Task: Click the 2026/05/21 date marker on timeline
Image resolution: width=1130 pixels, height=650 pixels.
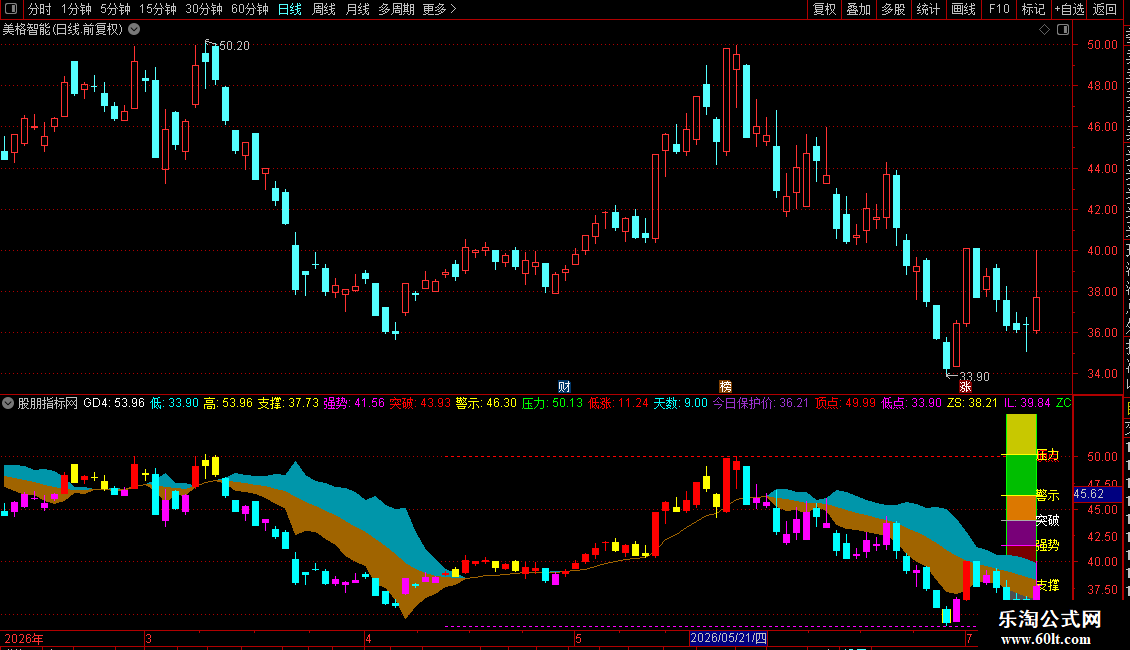Action: [728, 638]
